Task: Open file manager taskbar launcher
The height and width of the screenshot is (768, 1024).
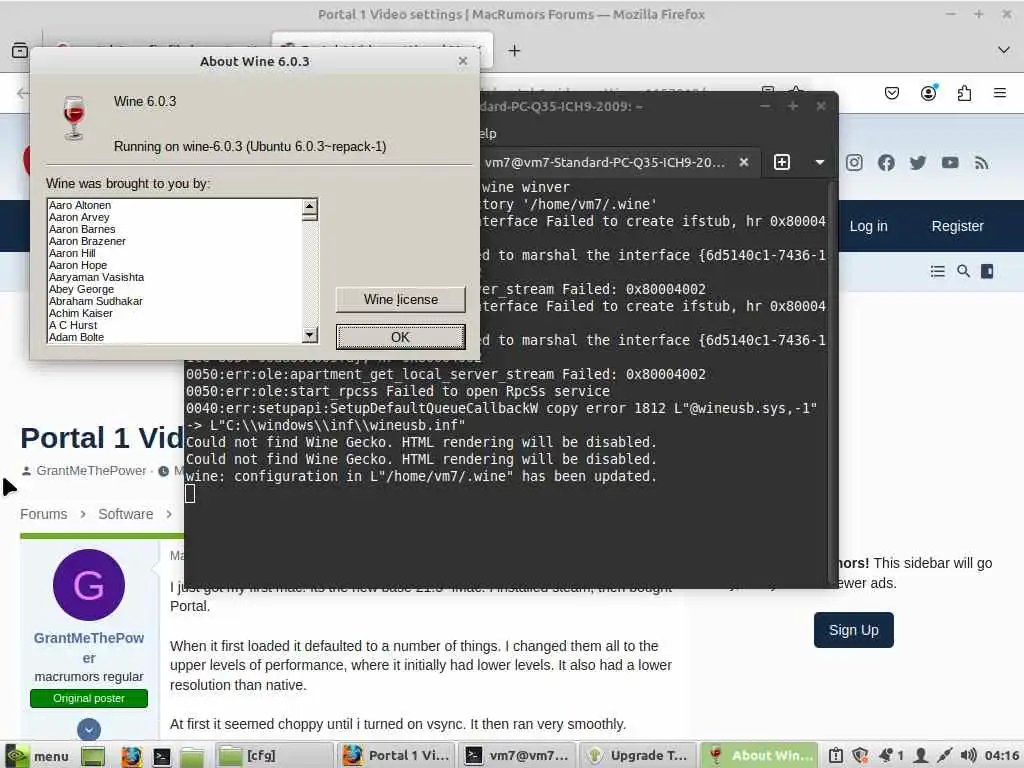Action: pyautogui.click(x=192, y=756)
